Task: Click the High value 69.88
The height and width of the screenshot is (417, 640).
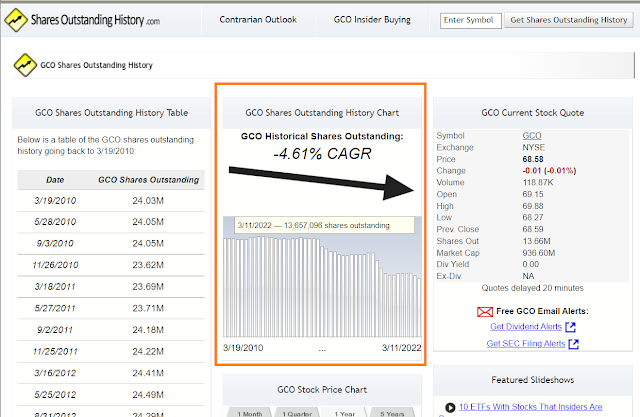Action: click(533, 206)
